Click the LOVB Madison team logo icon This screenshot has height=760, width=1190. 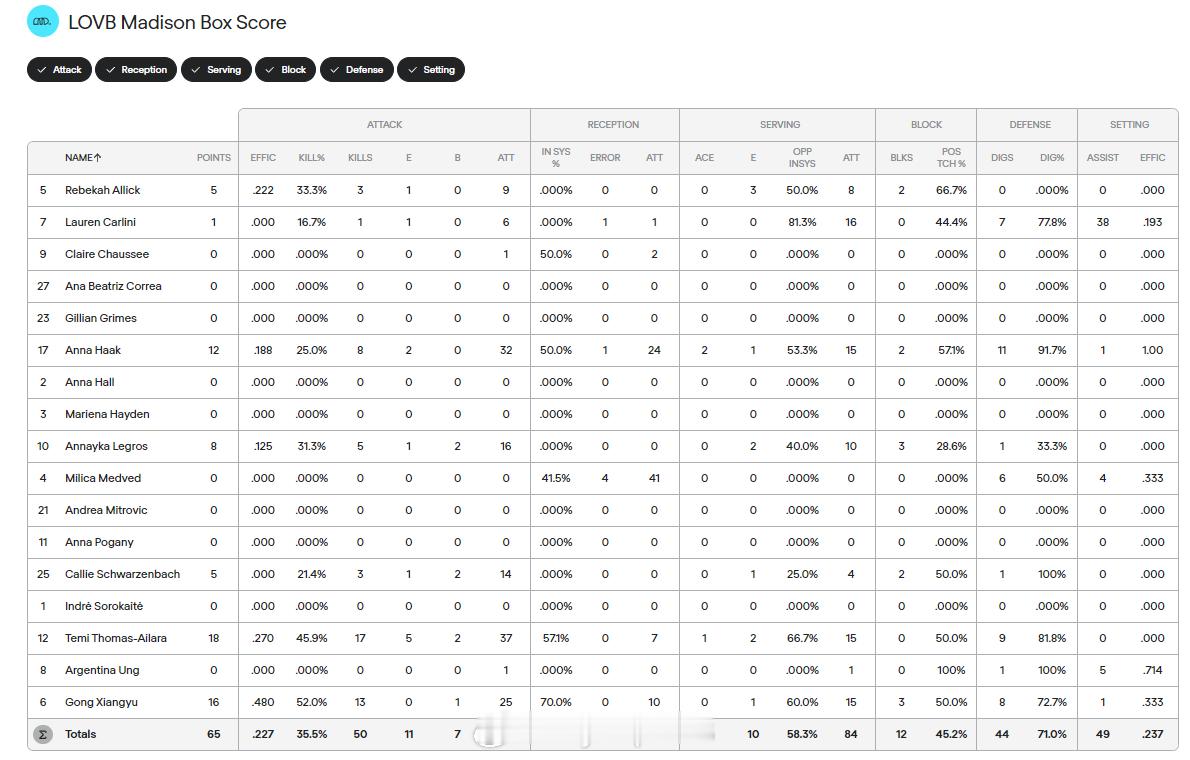[42, 21]
